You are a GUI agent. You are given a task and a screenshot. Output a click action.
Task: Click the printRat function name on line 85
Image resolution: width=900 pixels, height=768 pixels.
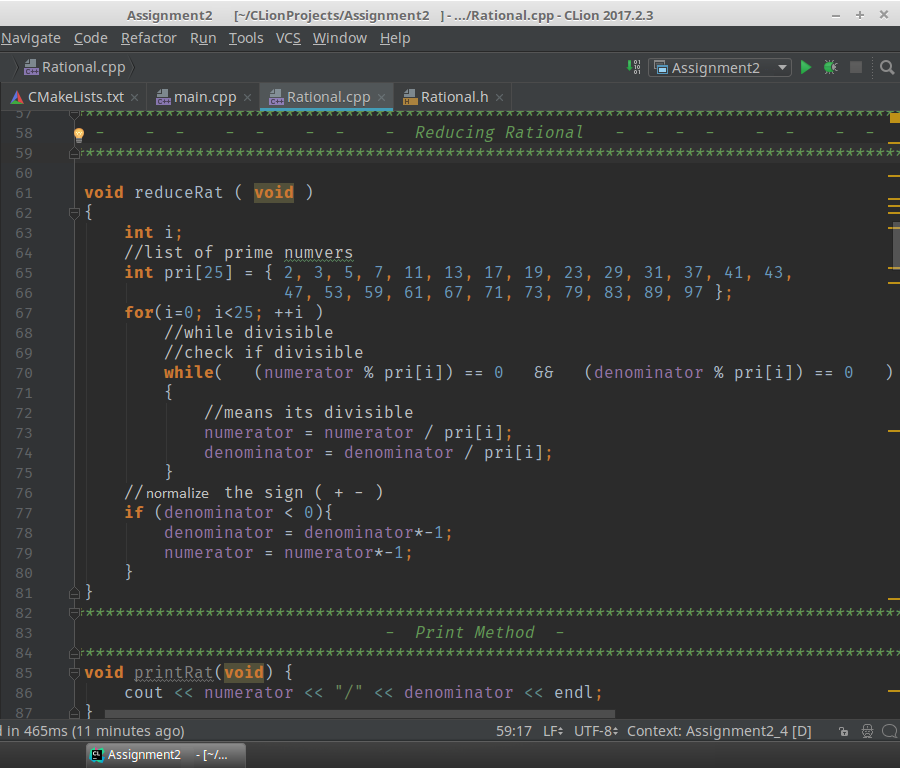[174, 673]
